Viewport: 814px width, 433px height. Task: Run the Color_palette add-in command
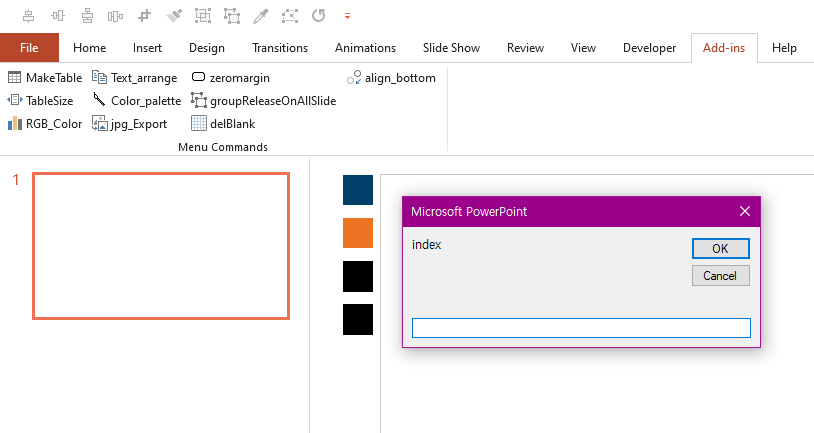137,101
